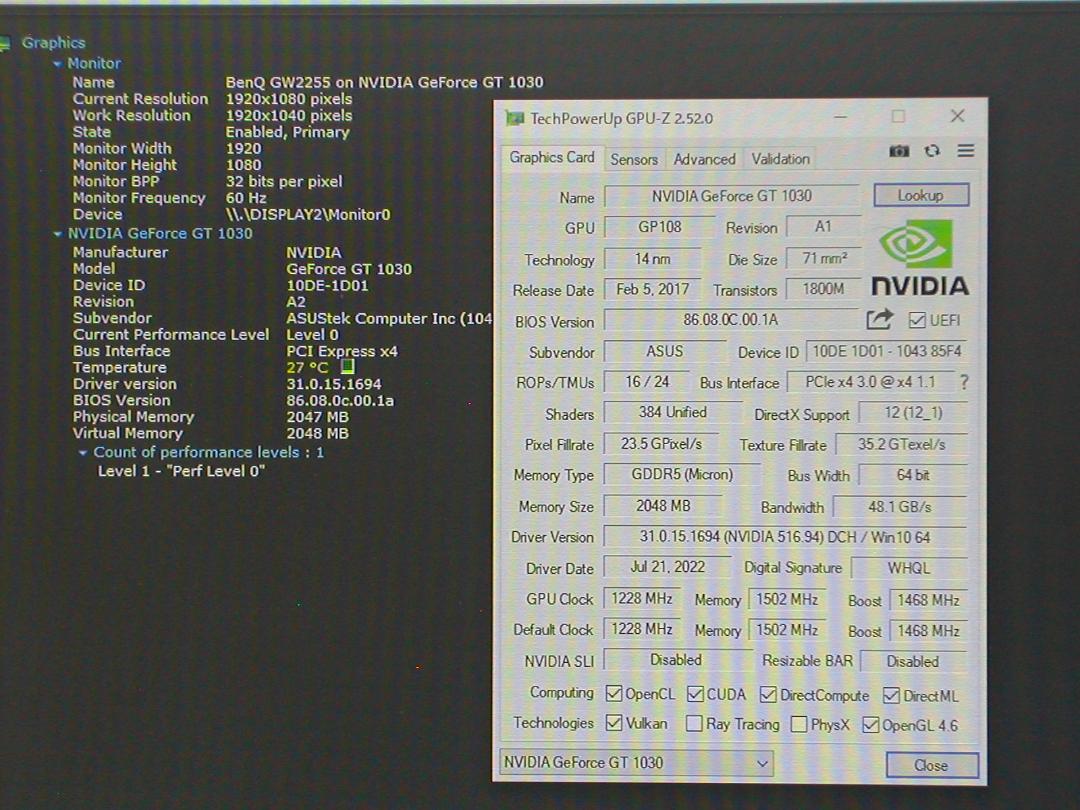
Task: Select 'Level 1 - "Perf Level 0"' row
Action: click(181, 471)
